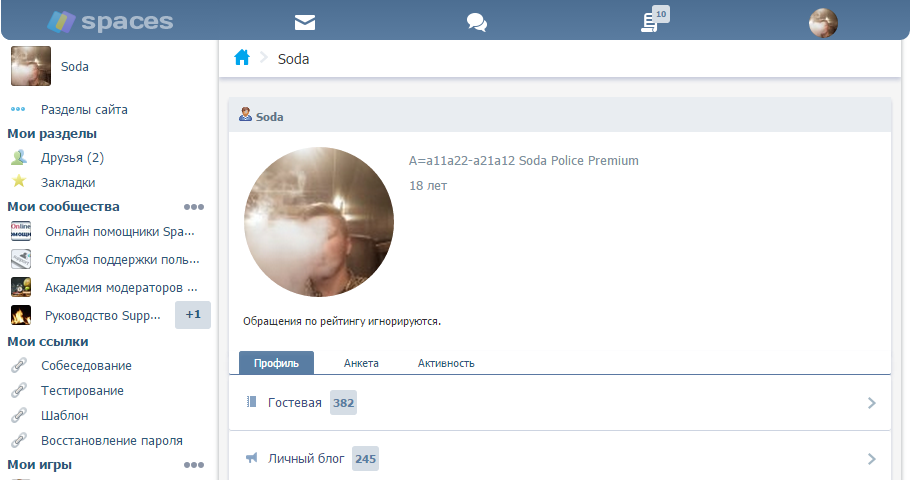Click the link icon beside Собеседование
912x480 pixels.
pyautogui.click(x=19, y=365)
